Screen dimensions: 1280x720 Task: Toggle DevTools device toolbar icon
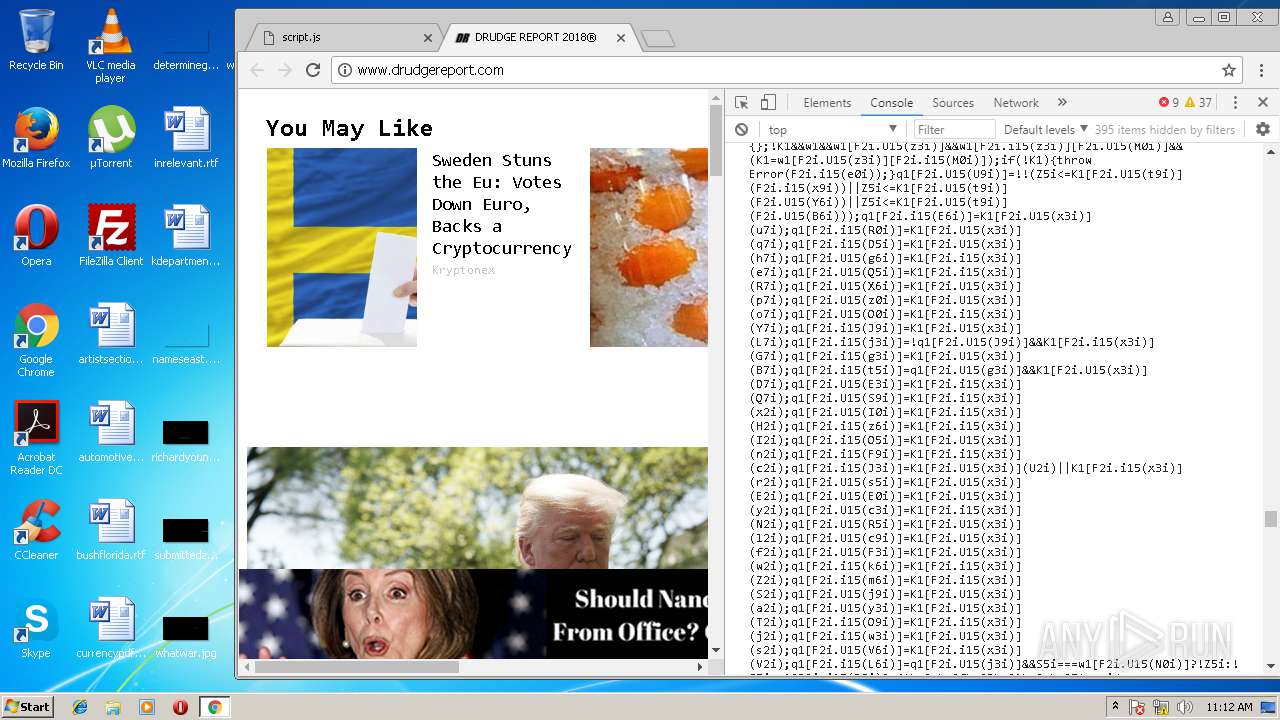coord(768,103)
